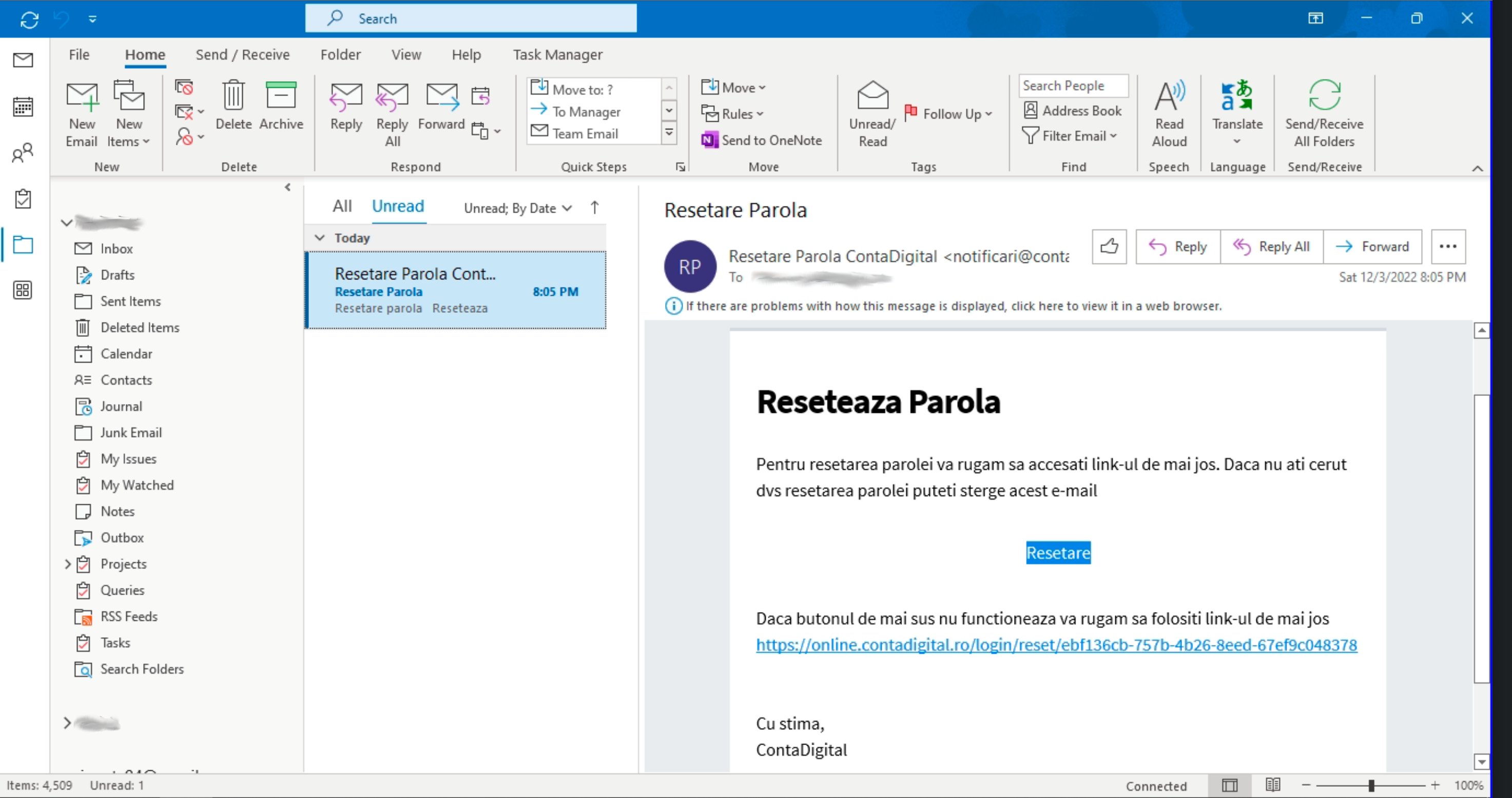The image size is (1512, 798).
Task: Click the Delete trash icon
Action: click(x=233, y=96)
